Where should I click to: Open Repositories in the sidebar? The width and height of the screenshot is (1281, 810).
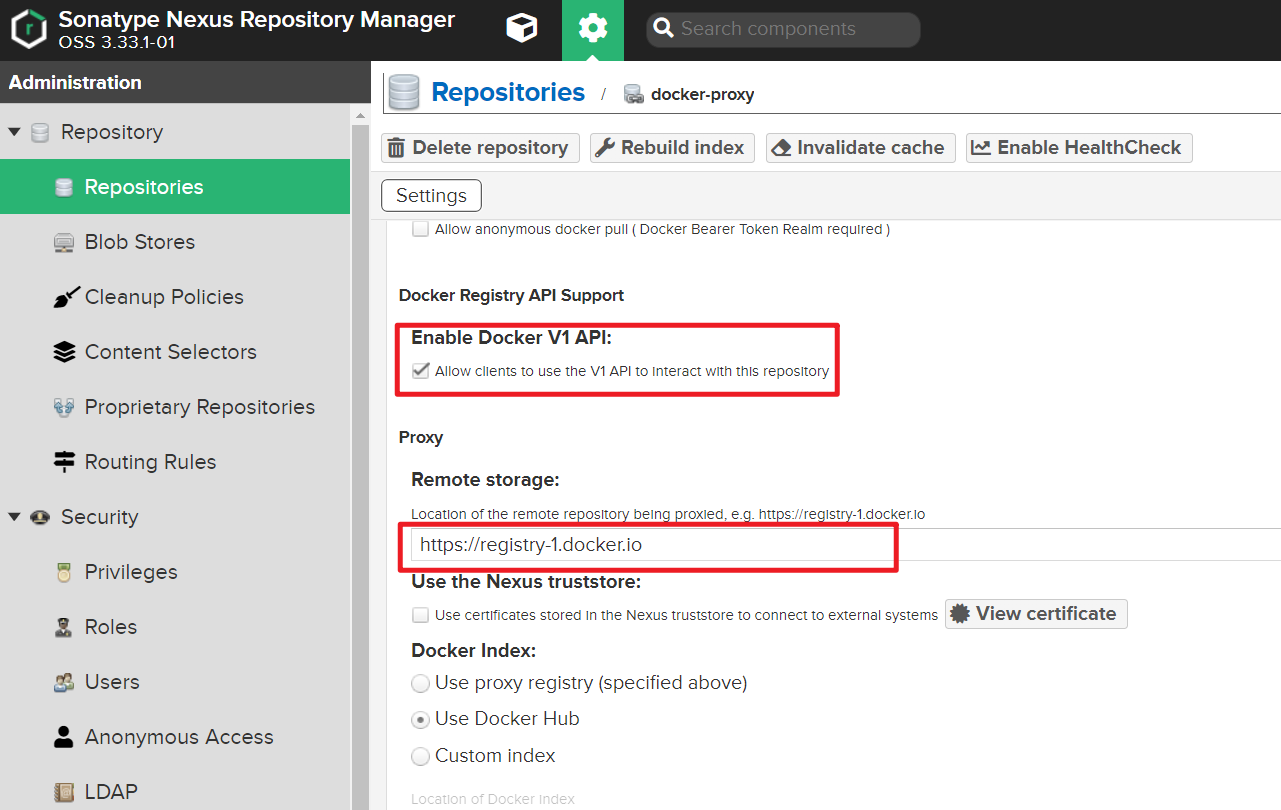[x=175, y=187]
